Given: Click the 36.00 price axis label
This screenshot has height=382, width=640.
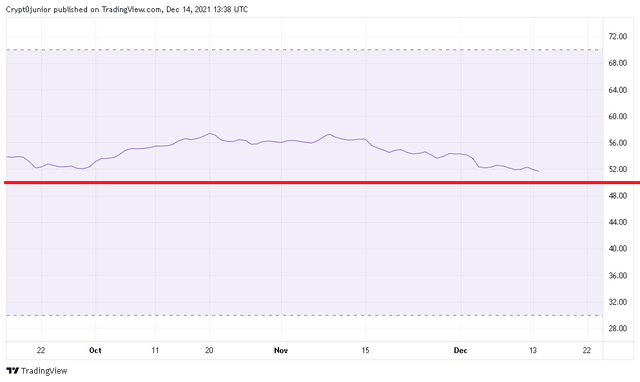Looking at the screenshot, I should (618, 275).
